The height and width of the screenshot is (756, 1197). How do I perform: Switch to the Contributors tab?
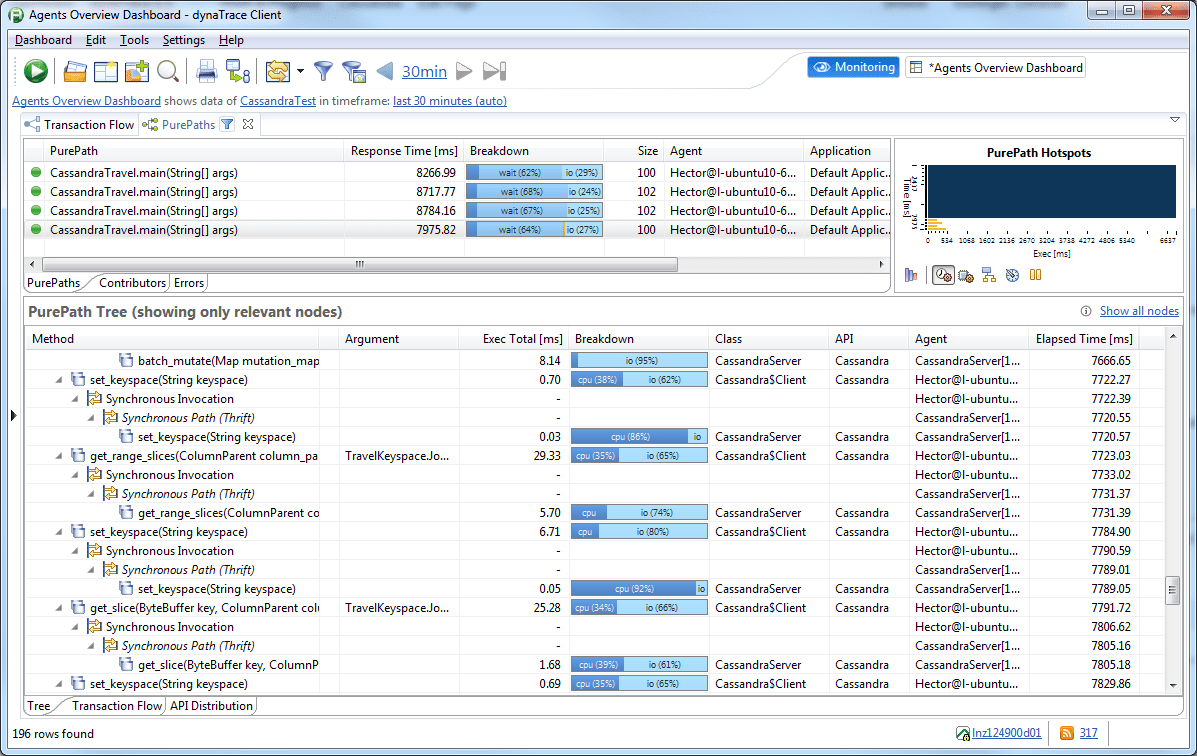pos(132,283)
